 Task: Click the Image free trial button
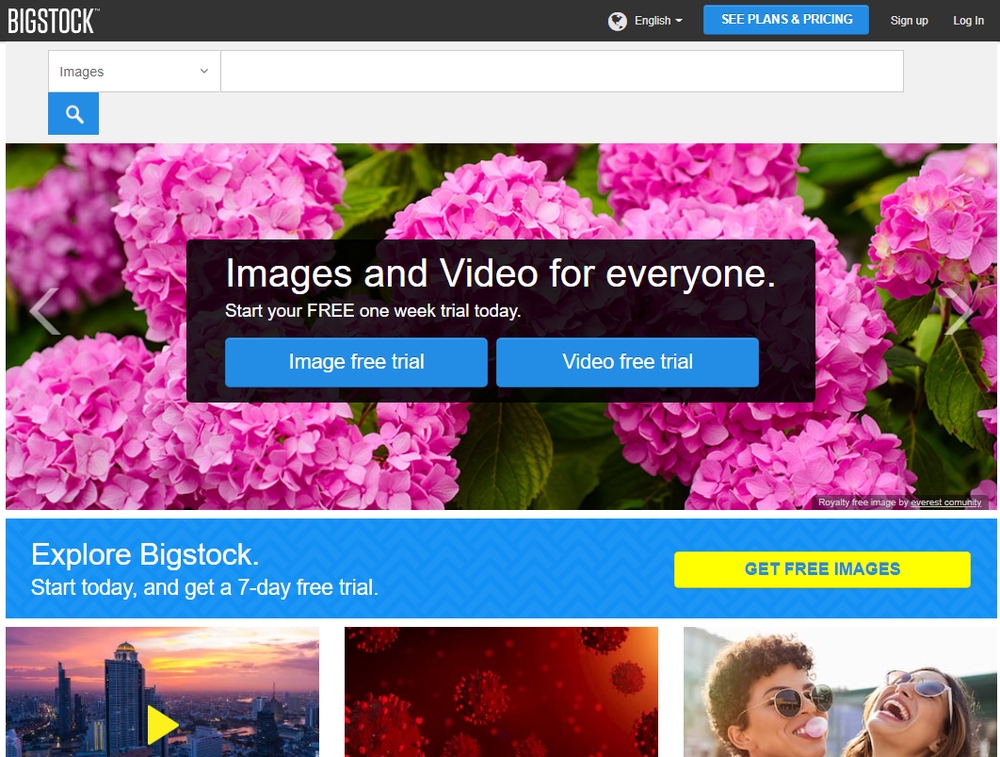356,363
